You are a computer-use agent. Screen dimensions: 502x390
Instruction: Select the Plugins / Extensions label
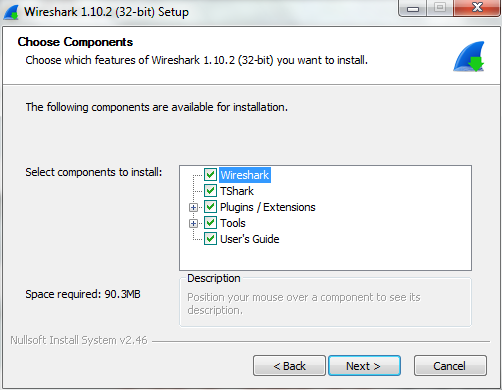[x=268, y=207]
